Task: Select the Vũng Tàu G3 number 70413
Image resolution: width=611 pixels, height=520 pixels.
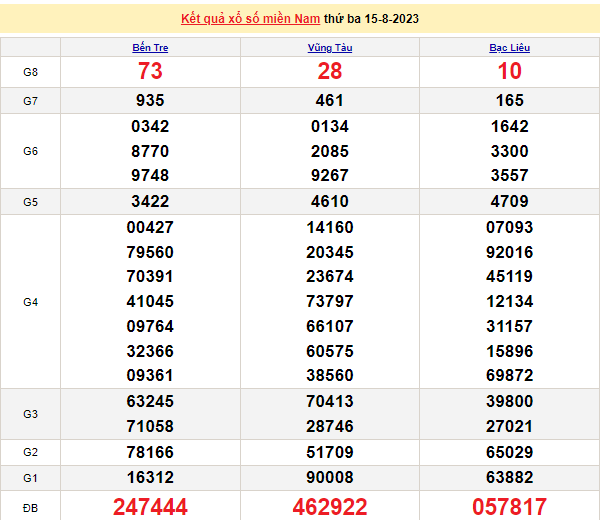Action: [x=329, y=402]
